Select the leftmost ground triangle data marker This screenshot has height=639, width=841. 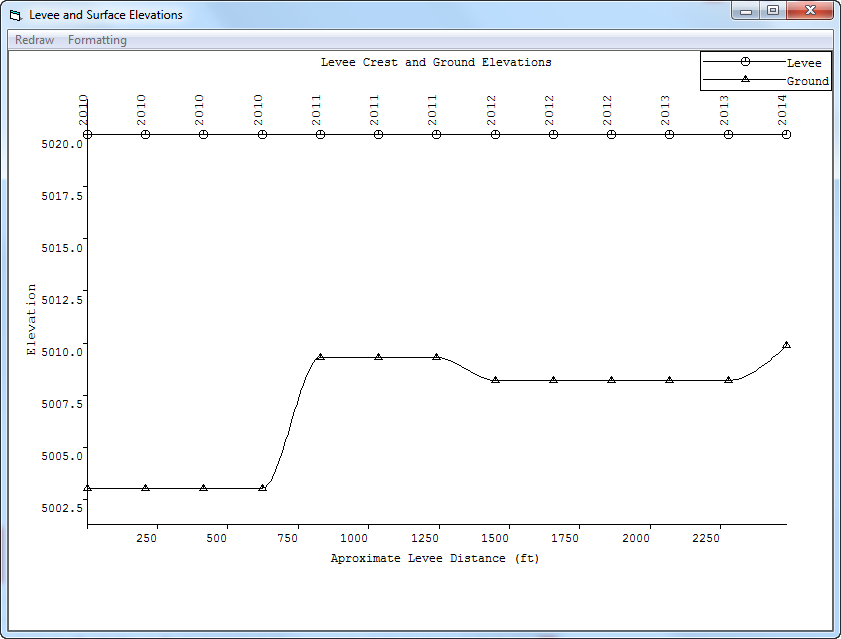coord(88,488)
